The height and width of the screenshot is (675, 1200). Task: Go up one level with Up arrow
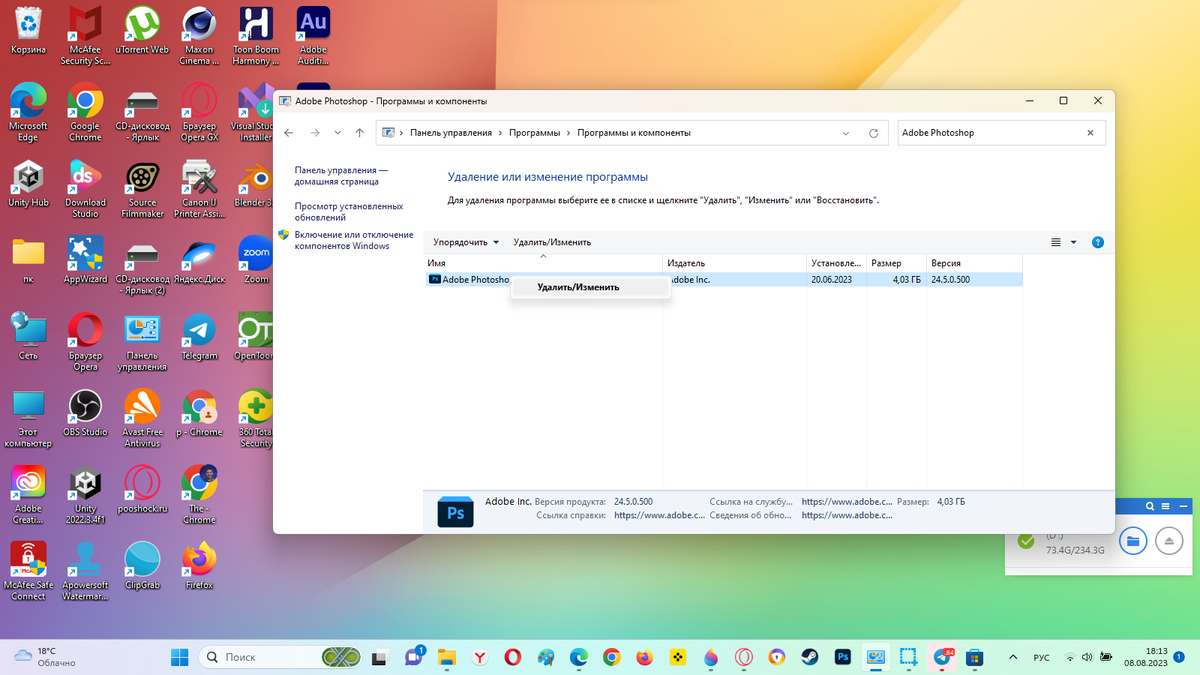coord(360,133)
